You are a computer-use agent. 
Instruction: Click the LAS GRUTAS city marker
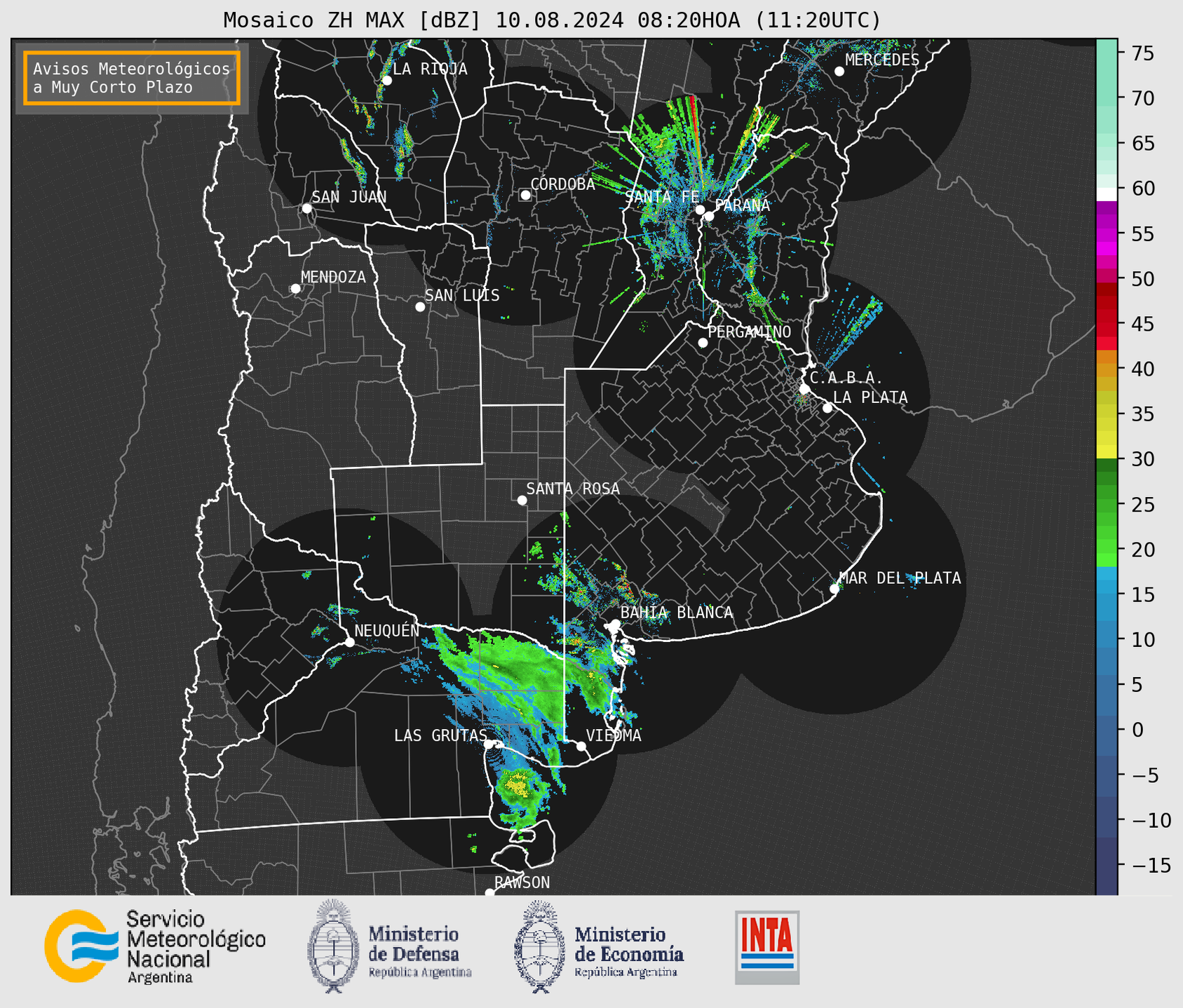[489, 744]
